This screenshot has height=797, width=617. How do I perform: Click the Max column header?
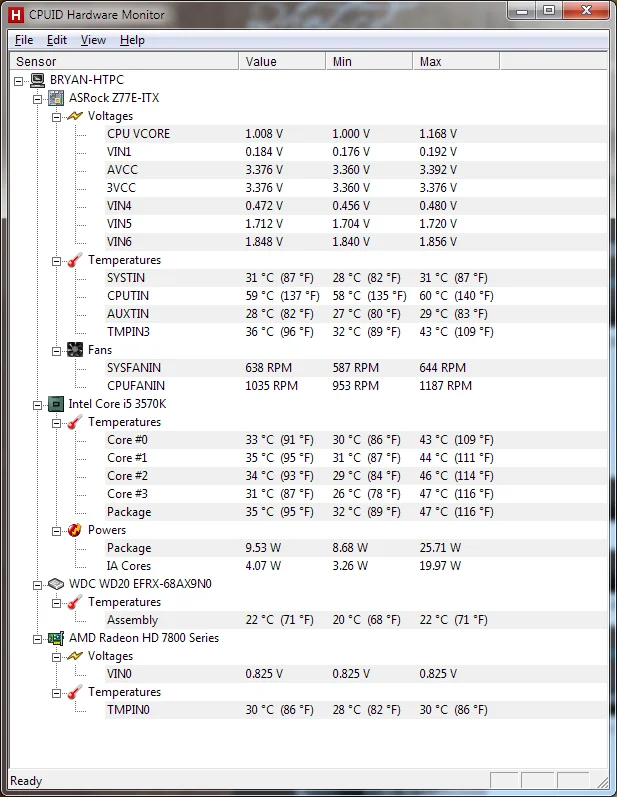tap(456, 62)
